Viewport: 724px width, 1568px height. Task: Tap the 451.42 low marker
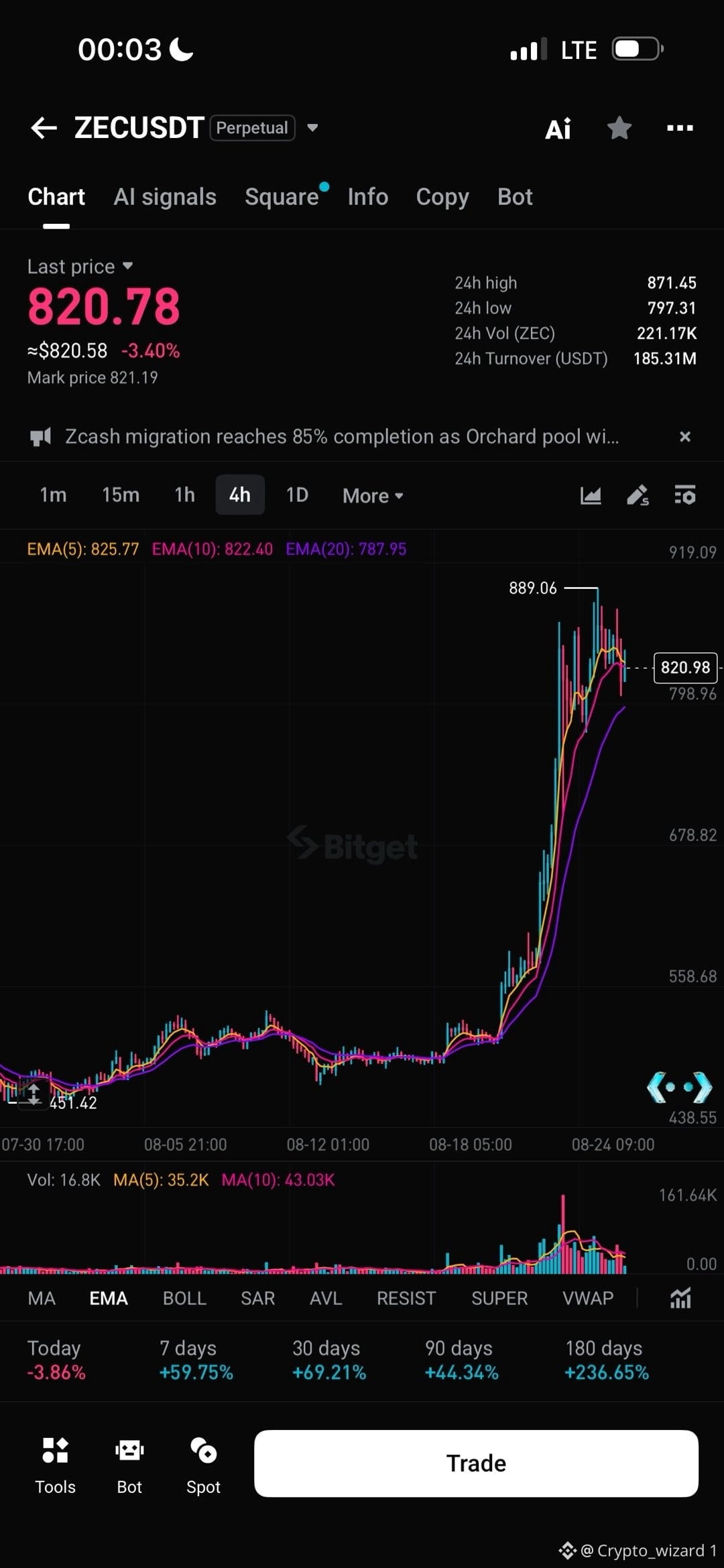click(x=73, y=1103)
